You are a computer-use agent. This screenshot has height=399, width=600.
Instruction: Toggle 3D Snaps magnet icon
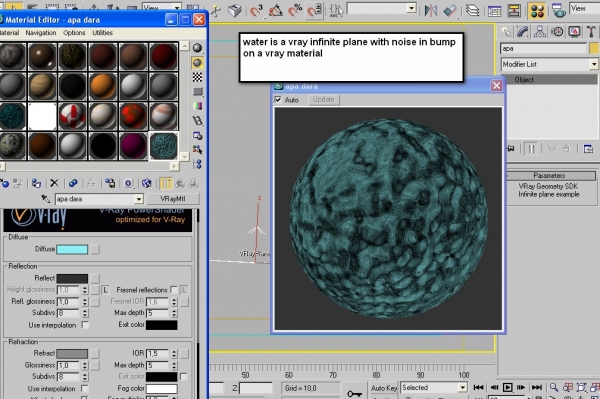point(256,10)
